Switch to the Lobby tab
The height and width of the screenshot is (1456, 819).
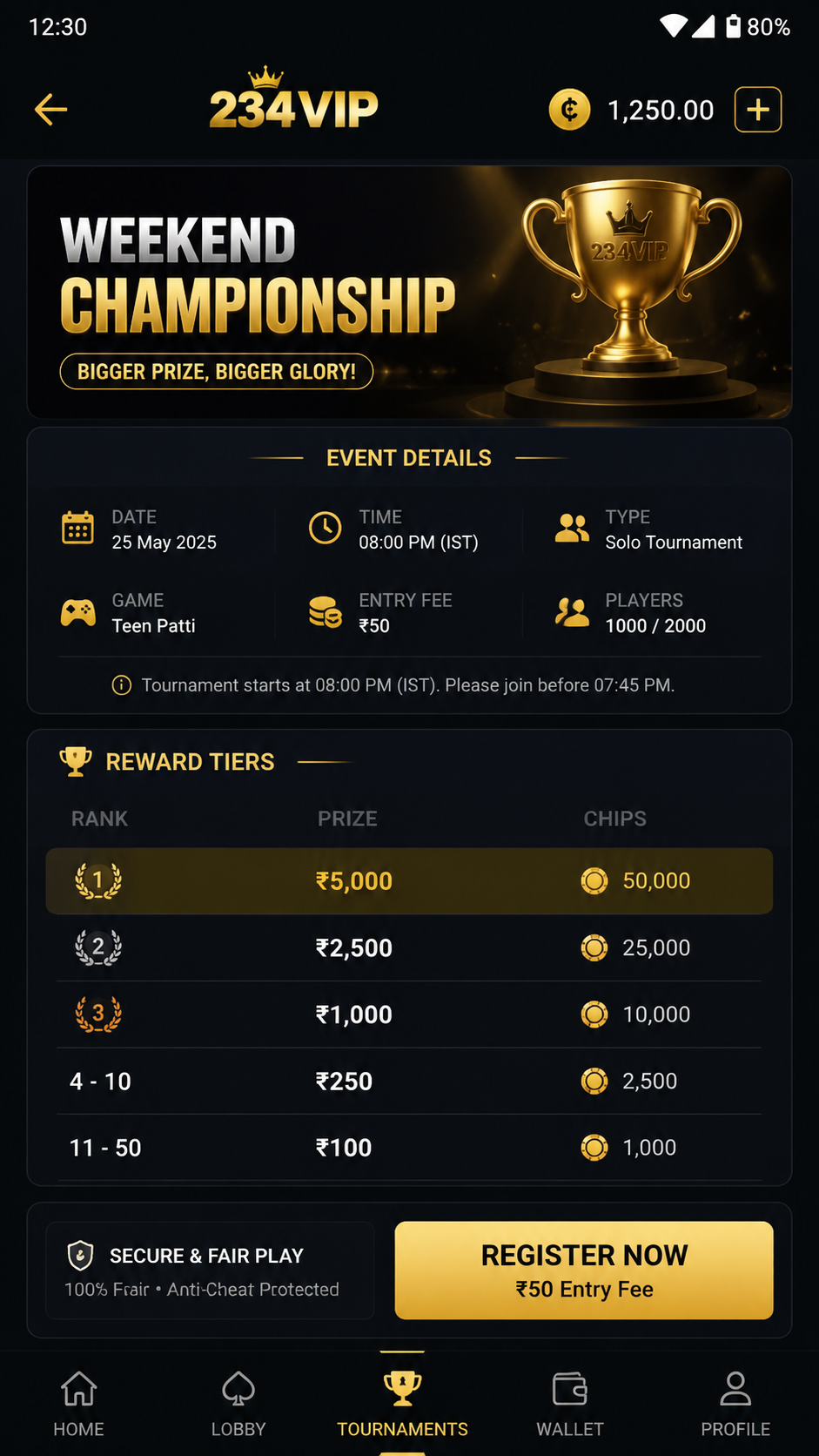point(238,1404)
